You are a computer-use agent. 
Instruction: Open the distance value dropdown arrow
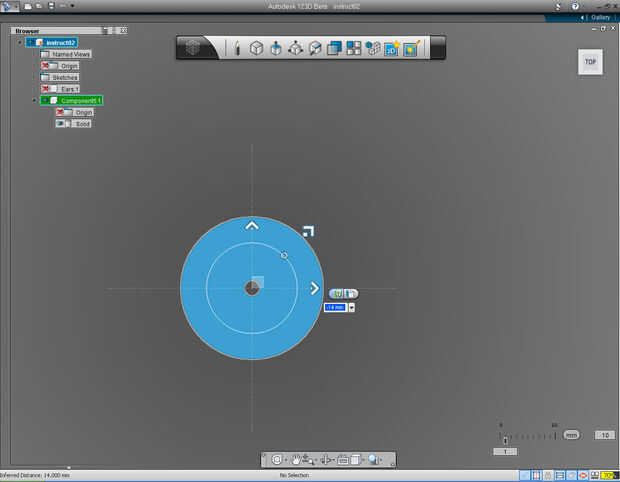[x=352, y=308]
